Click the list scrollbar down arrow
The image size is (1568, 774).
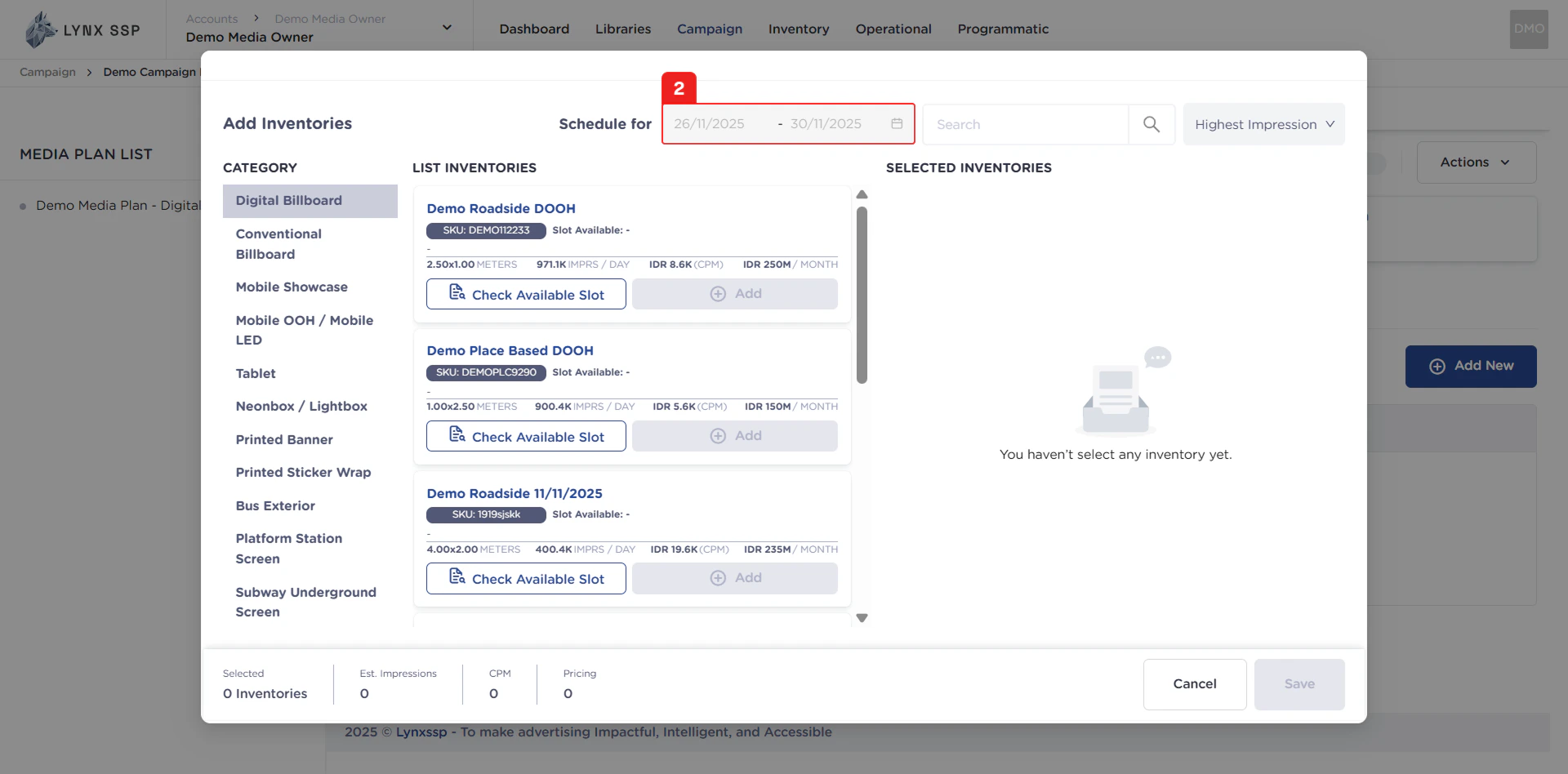tap(862, 618)
